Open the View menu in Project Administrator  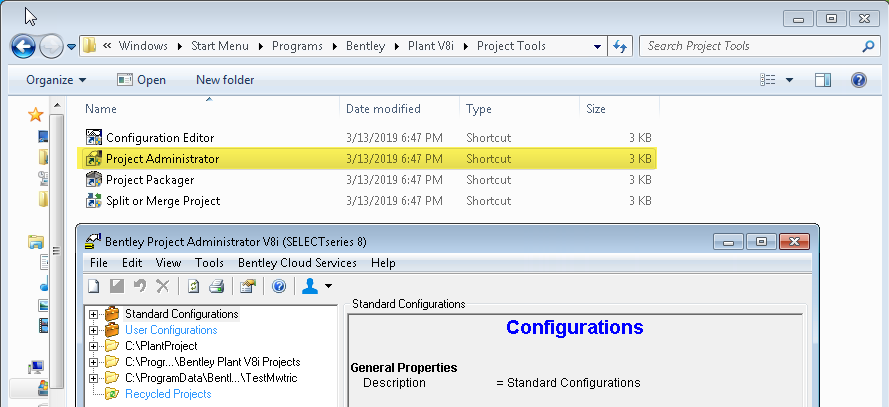point(168,263)
